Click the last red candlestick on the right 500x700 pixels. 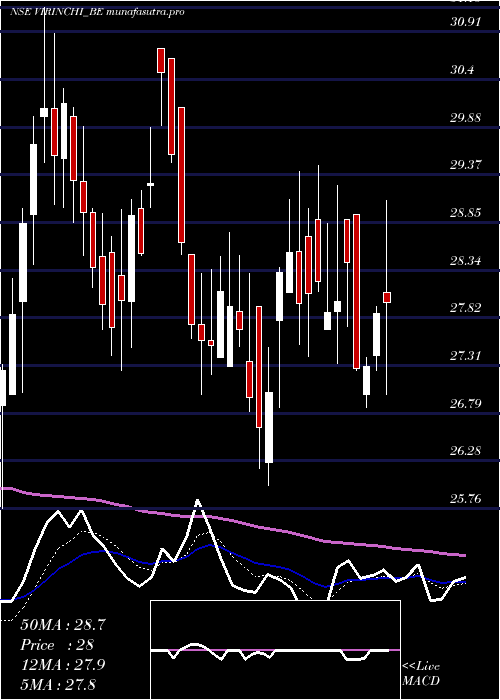[x=387, y=297]
